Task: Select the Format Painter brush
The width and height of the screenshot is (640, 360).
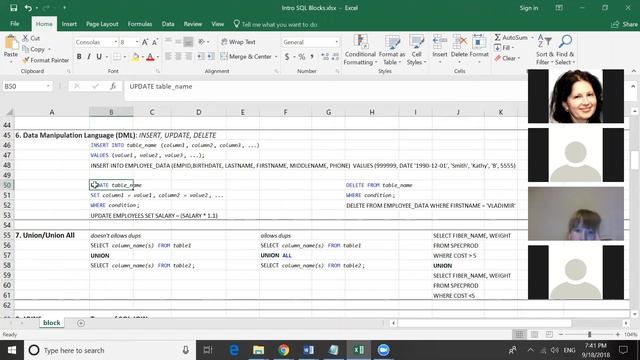Action: (x=45, y=60)
